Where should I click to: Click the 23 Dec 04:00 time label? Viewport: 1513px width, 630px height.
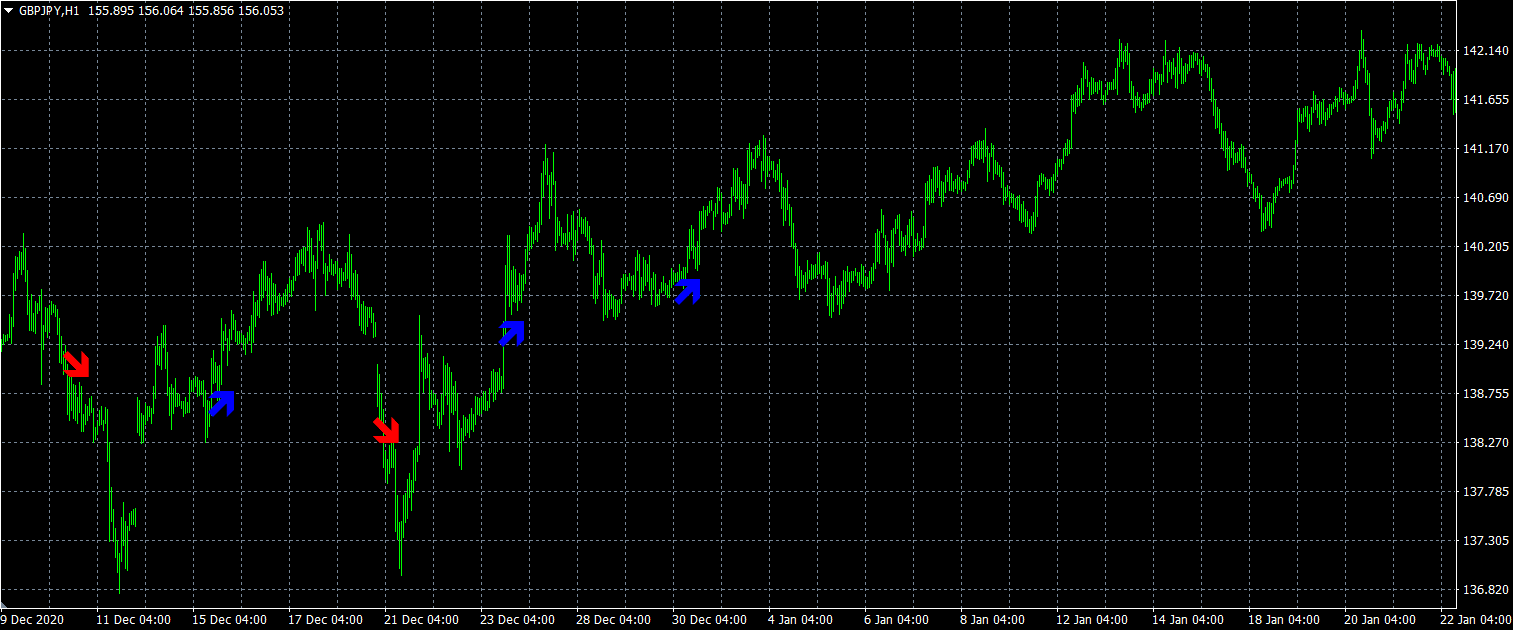click(517, 620)
